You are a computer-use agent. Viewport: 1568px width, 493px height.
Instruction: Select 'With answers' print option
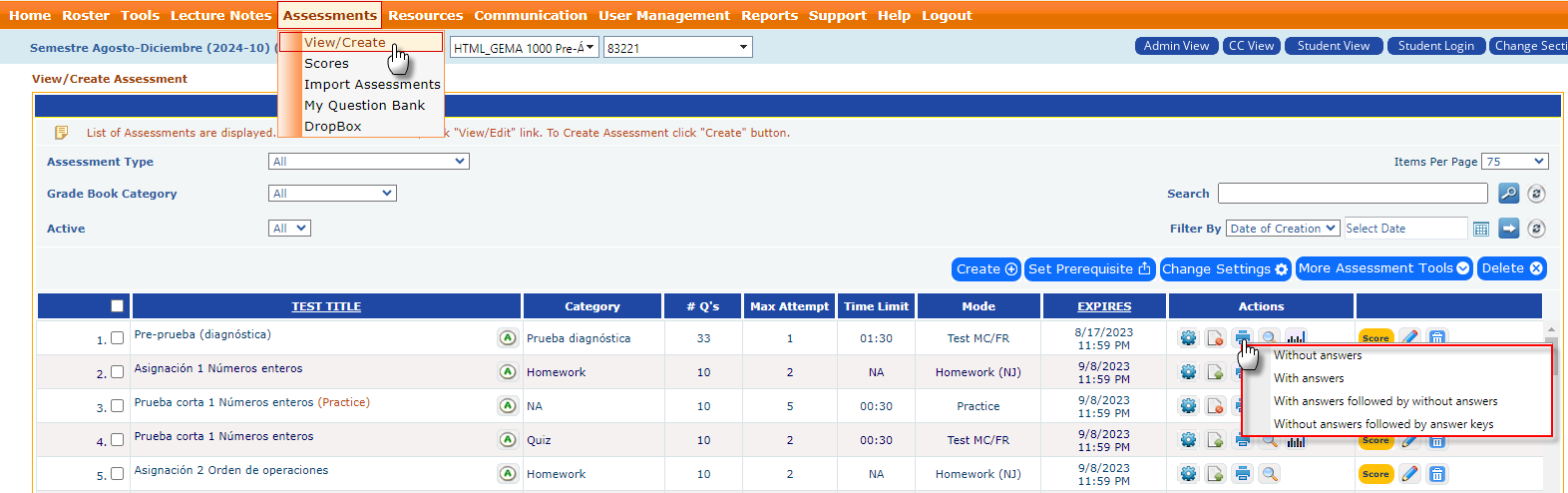[1309, 378]
